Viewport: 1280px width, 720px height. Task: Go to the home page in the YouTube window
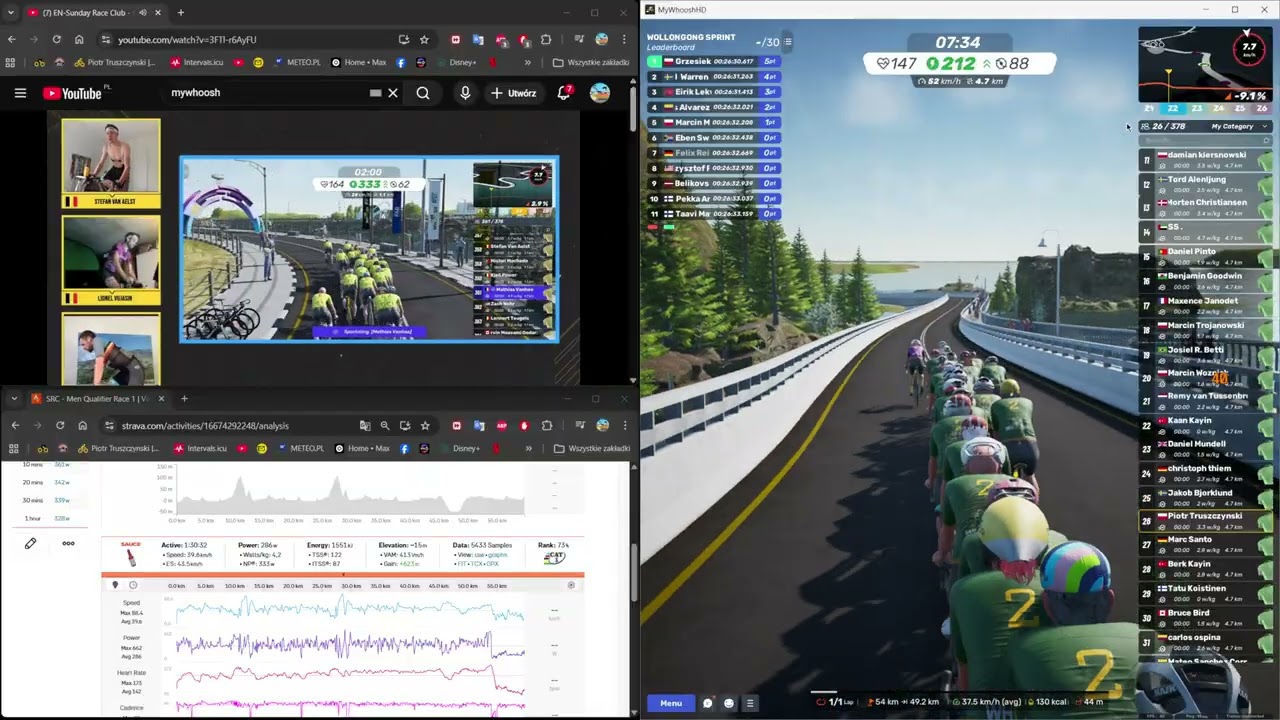point(79,40)
